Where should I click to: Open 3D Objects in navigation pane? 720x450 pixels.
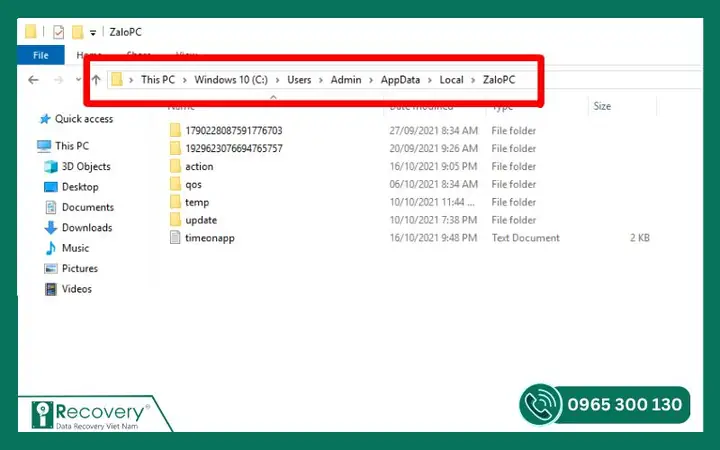click(86, 166)
